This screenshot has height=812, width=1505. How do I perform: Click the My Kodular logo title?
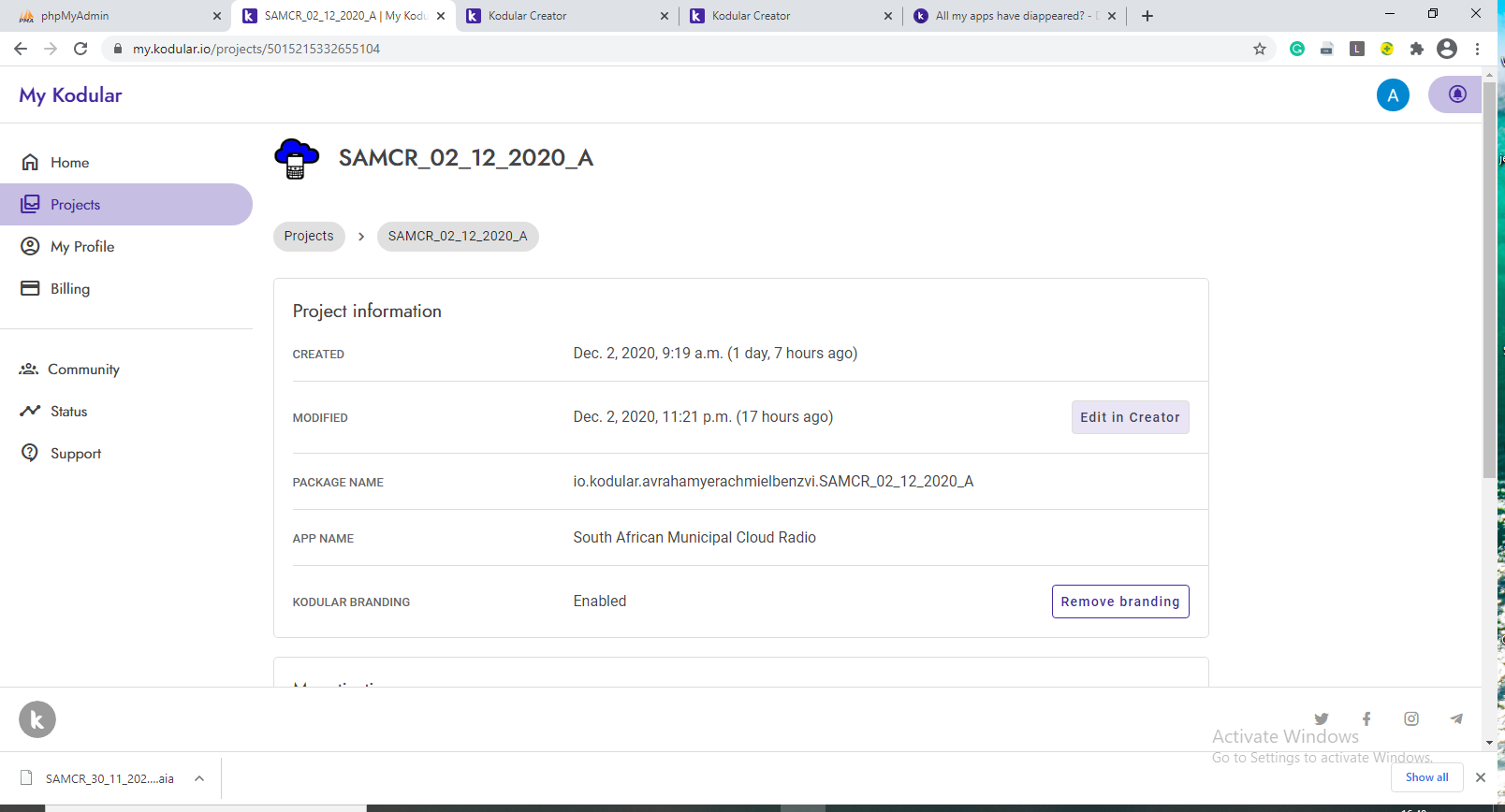pos(70,95)
